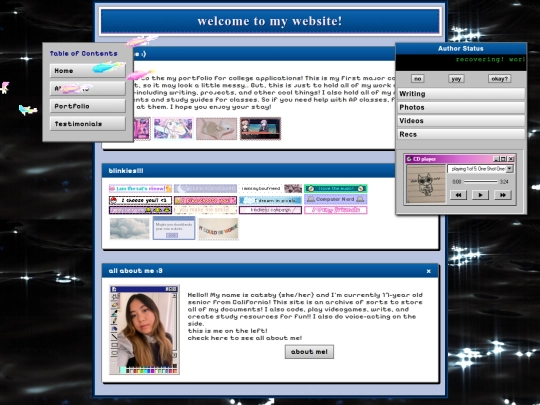Click the self-portrait photo in paint window
The image size is (540, 405).
click(145, 330)
